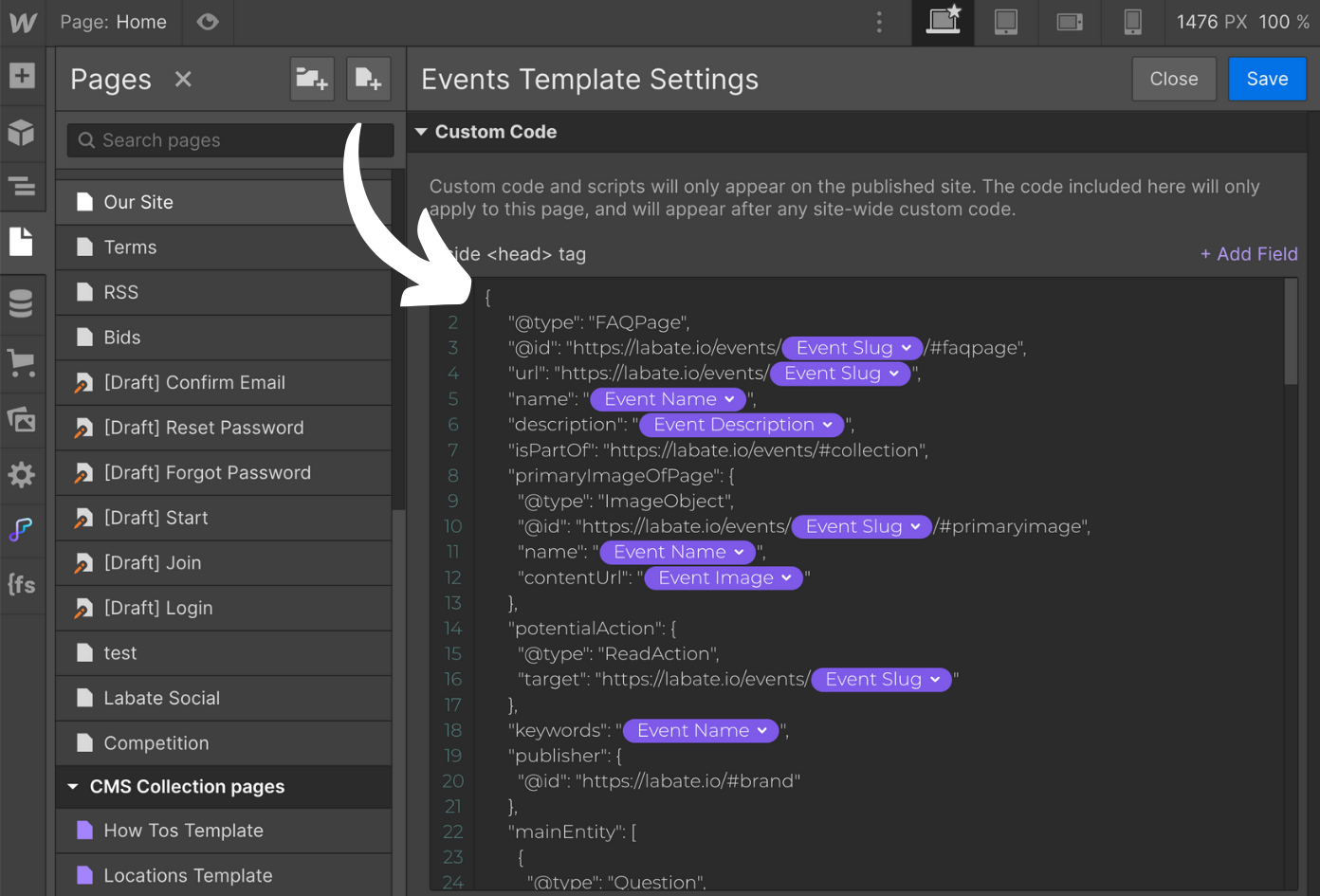Open Site Settings gear icon
Viewport: 1320px width, 896px height.
[22, 474]
